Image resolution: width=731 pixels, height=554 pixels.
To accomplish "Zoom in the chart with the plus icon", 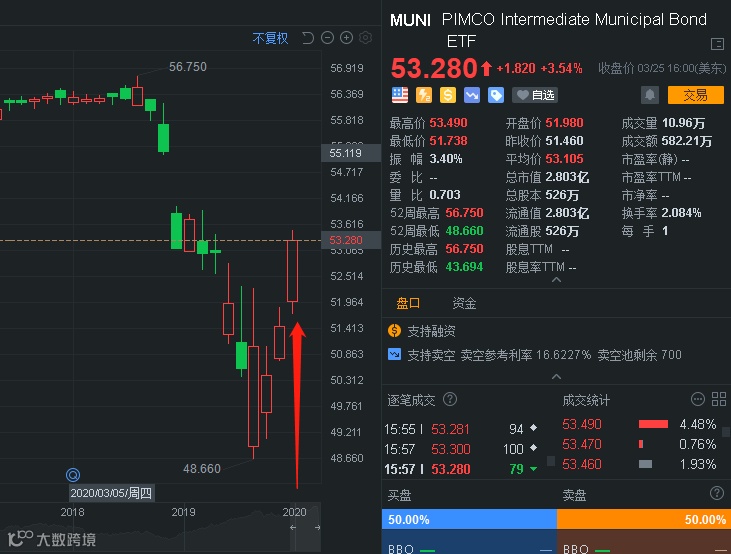I will coord(346,38).
